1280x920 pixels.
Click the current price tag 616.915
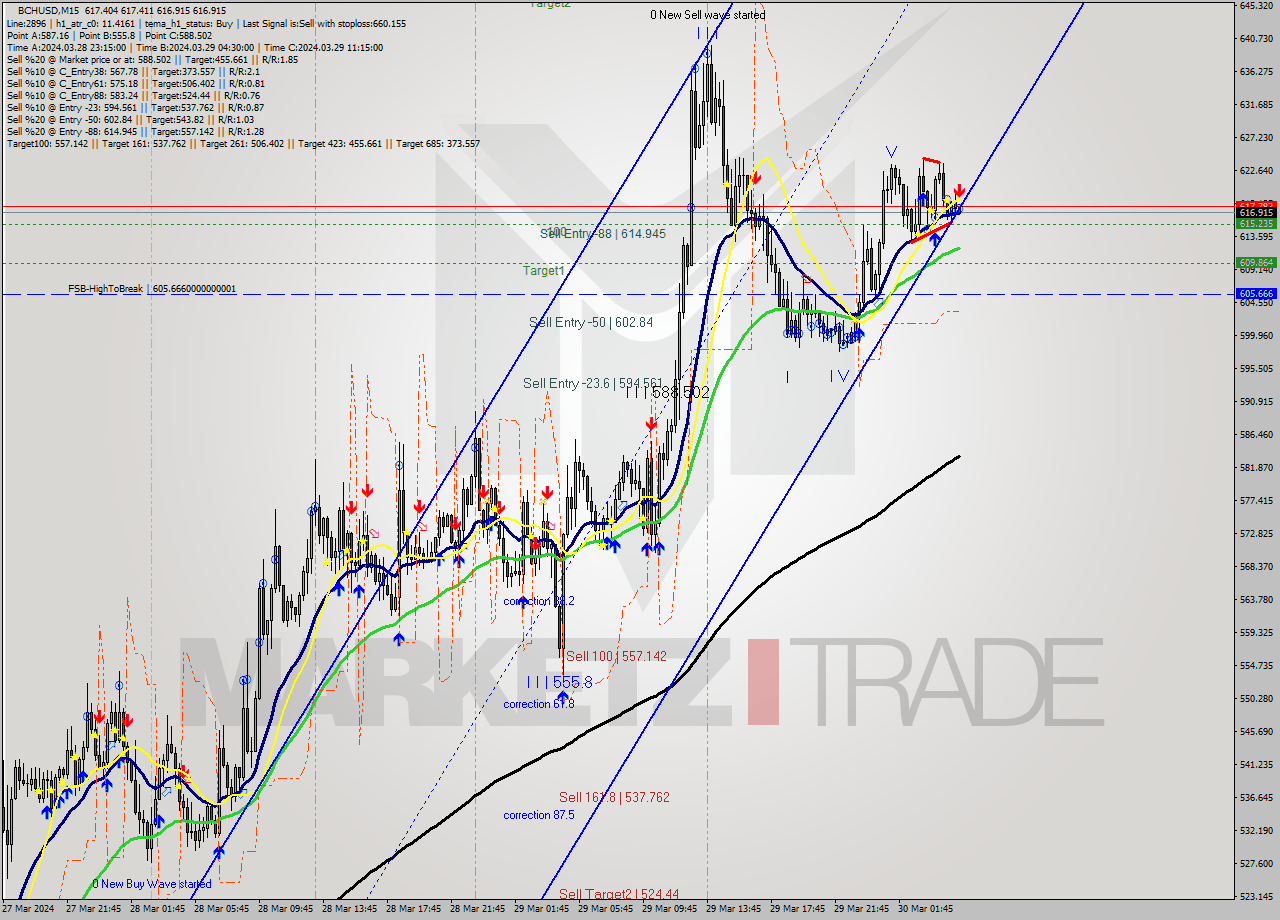point(1256,213)
